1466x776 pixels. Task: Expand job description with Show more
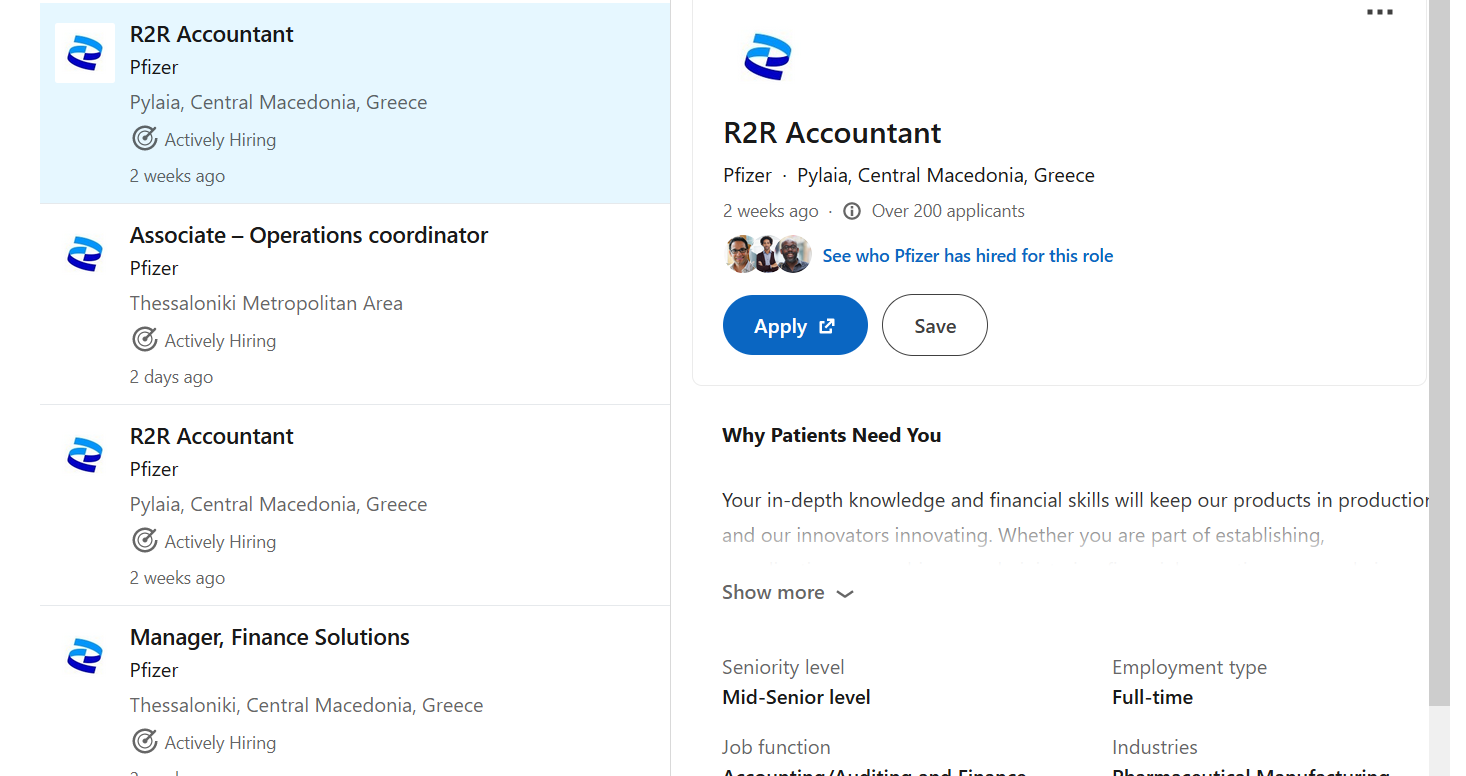[x=788, y=592]
